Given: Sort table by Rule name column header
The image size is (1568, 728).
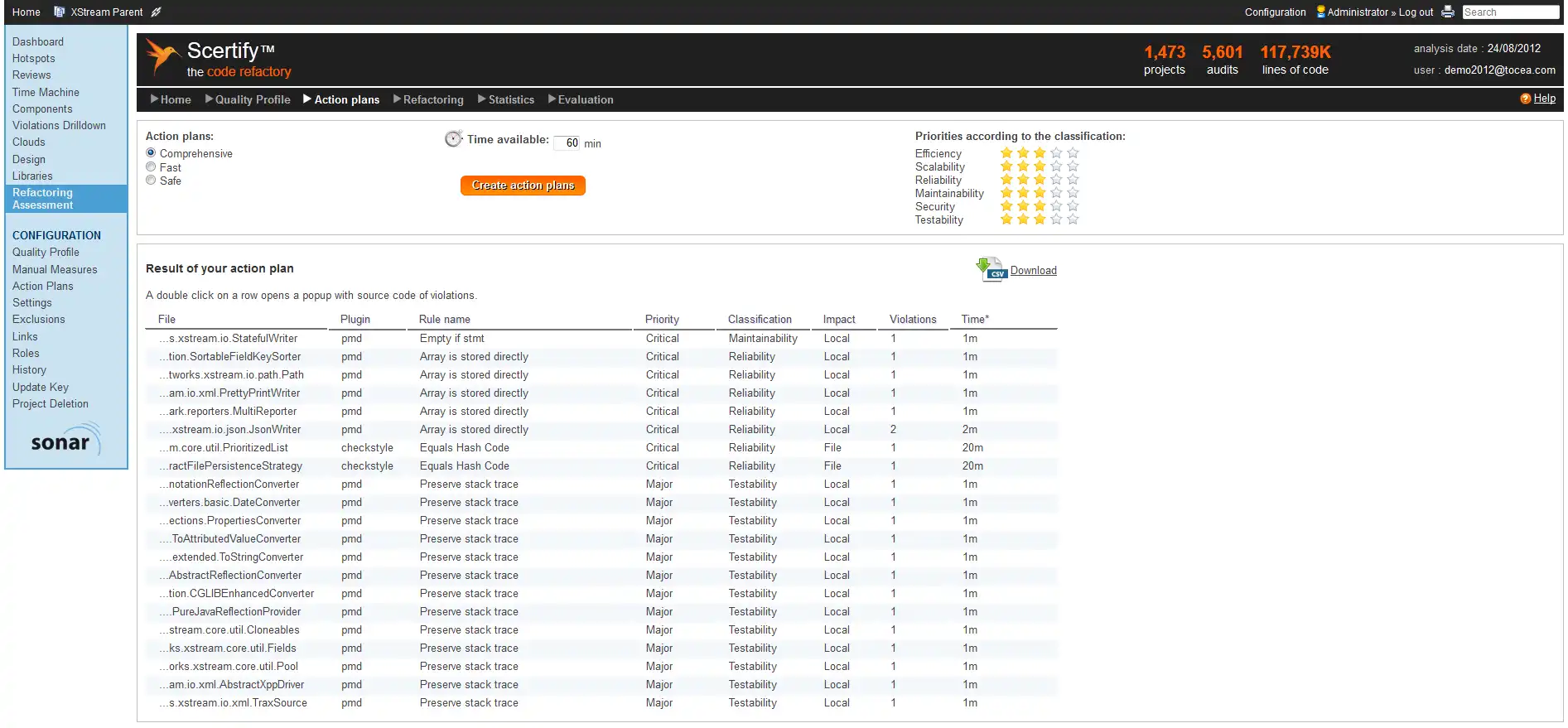Looking at the screenshot, I should point(444,320).
